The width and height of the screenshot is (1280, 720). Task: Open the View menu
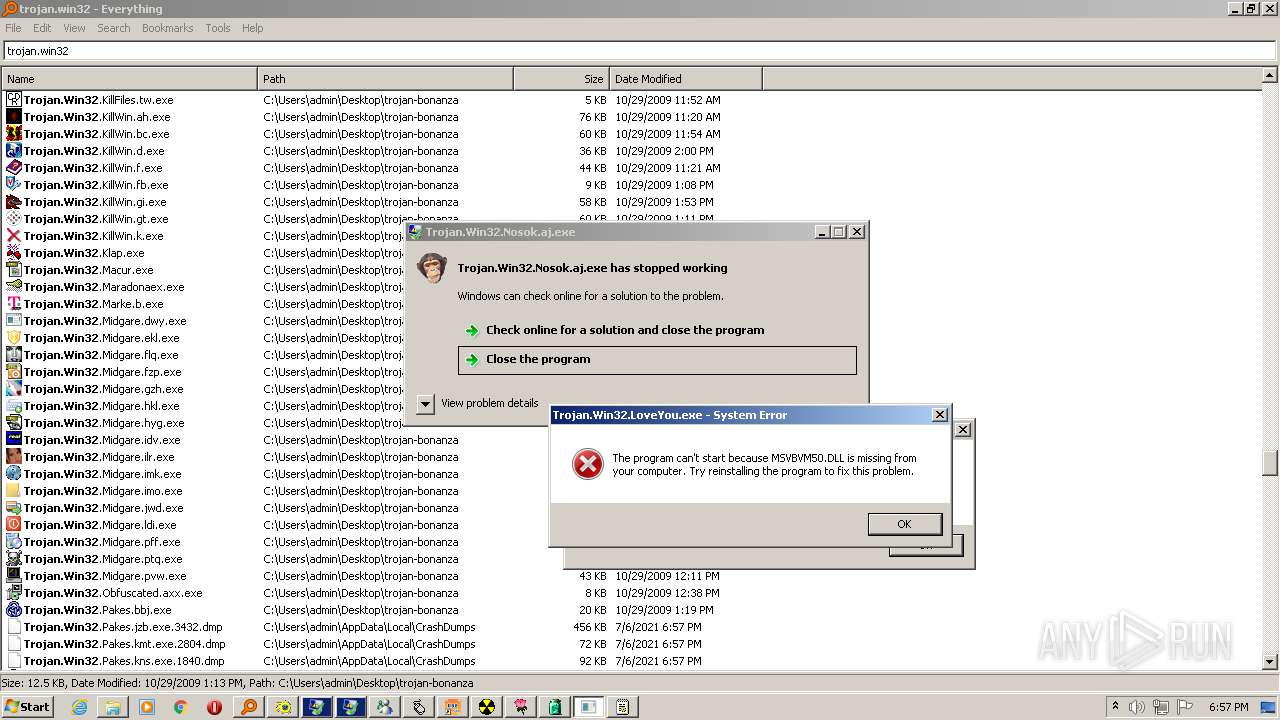coord(75,28)
